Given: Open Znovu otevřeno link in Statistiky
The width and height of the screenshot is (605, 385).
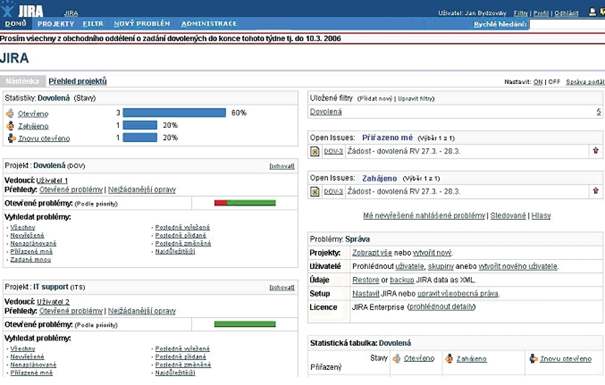Looking at the screenshot, I should pyautogui.click(x=44, y=138).
